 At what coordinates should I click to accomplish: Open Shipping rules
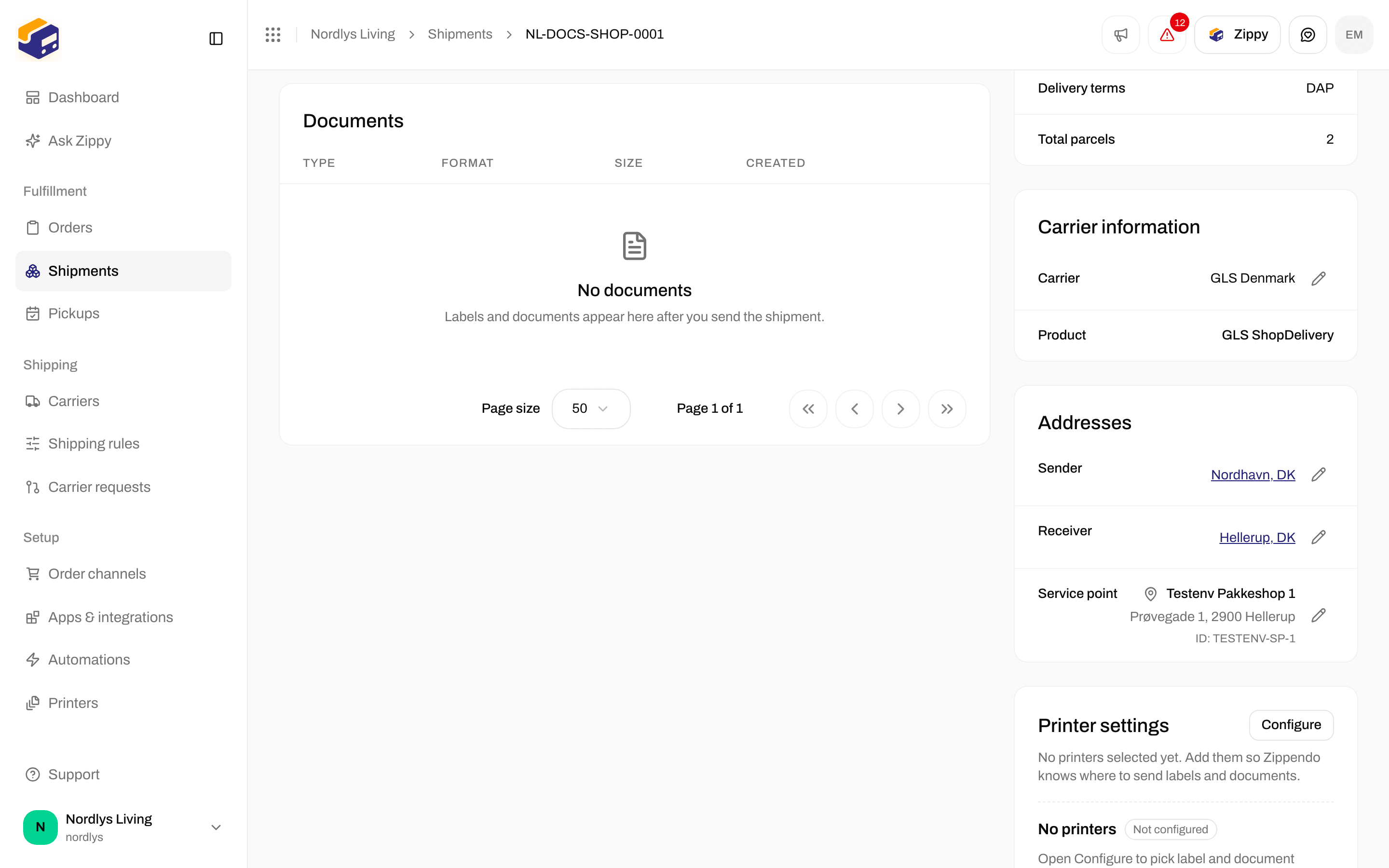[123, 444]
